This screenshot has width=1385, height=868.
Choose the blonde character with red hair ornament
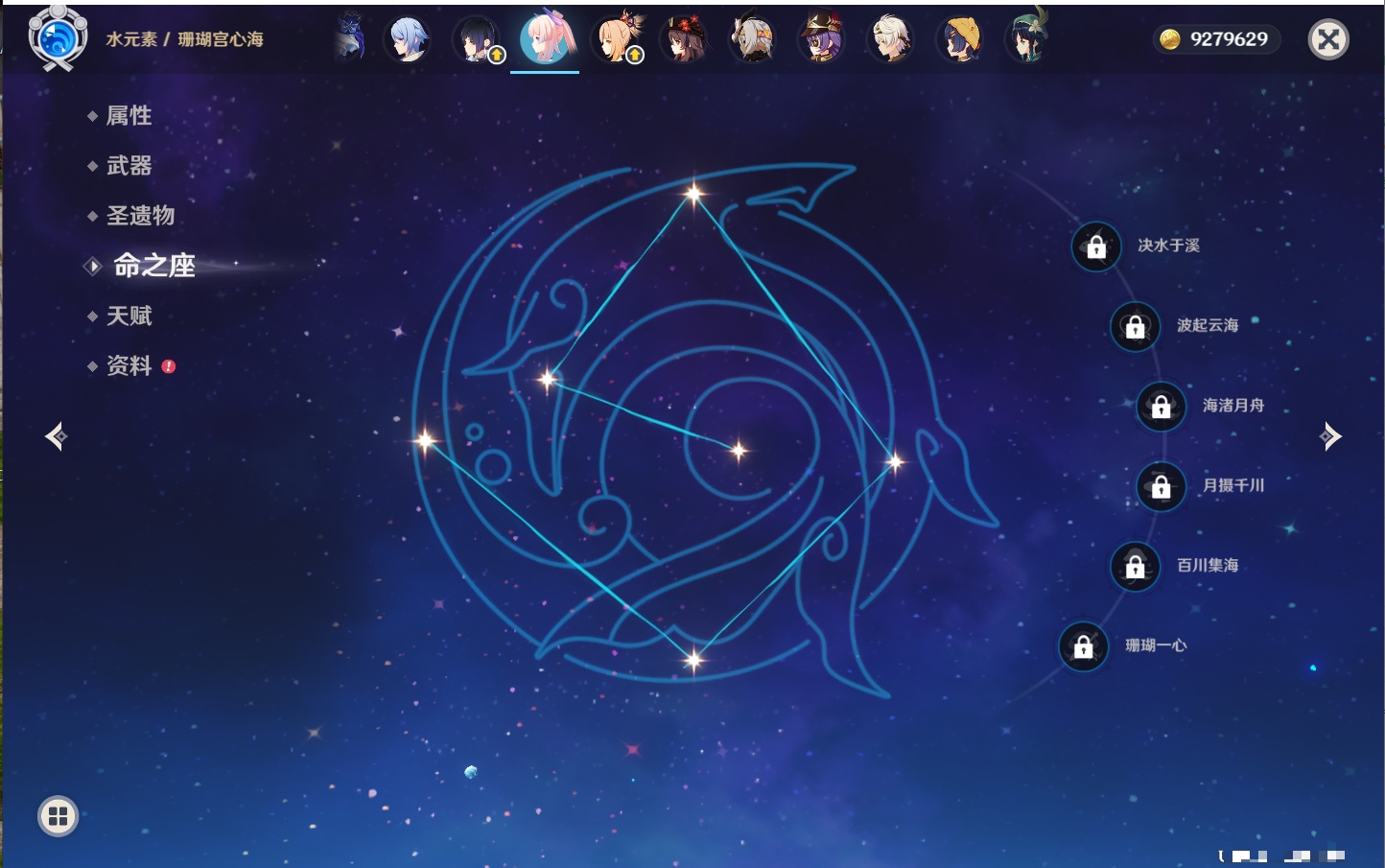[x=615, y=39]
